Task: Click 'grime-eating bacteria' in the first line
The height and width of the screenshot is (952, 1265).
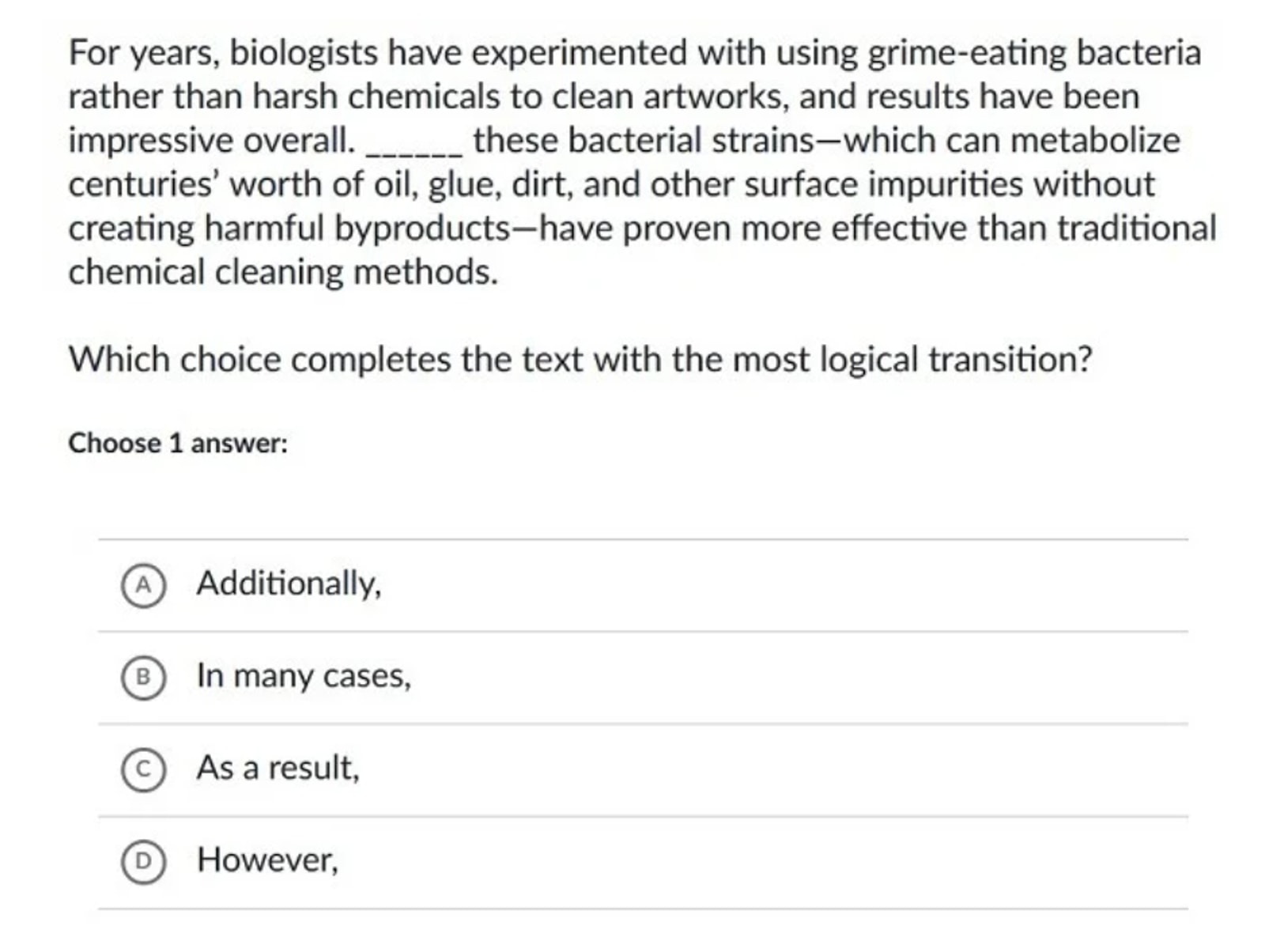Action: click(x=1034, y=54)
